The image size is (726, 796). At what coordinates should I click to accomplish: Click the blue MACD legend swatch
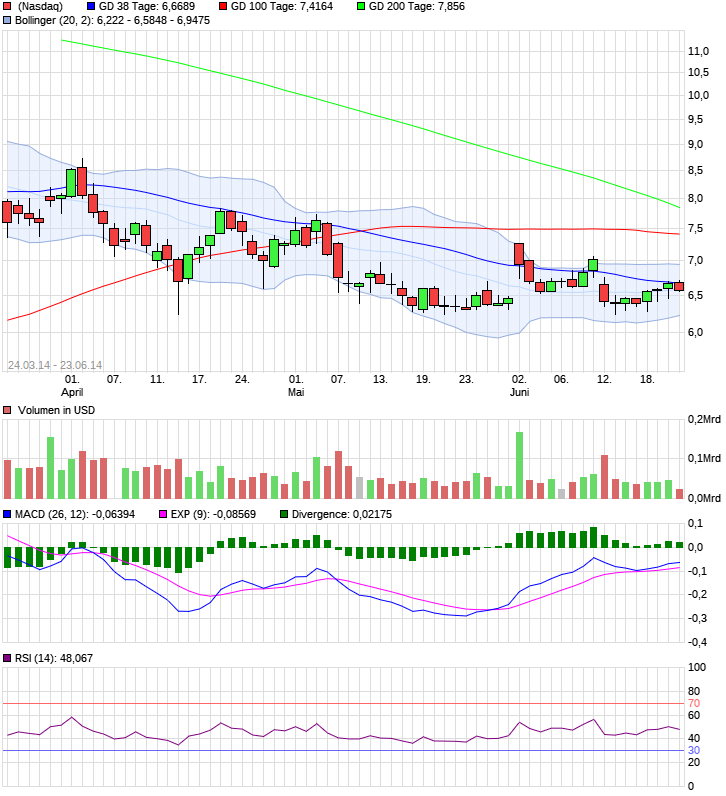click(7, 514)
